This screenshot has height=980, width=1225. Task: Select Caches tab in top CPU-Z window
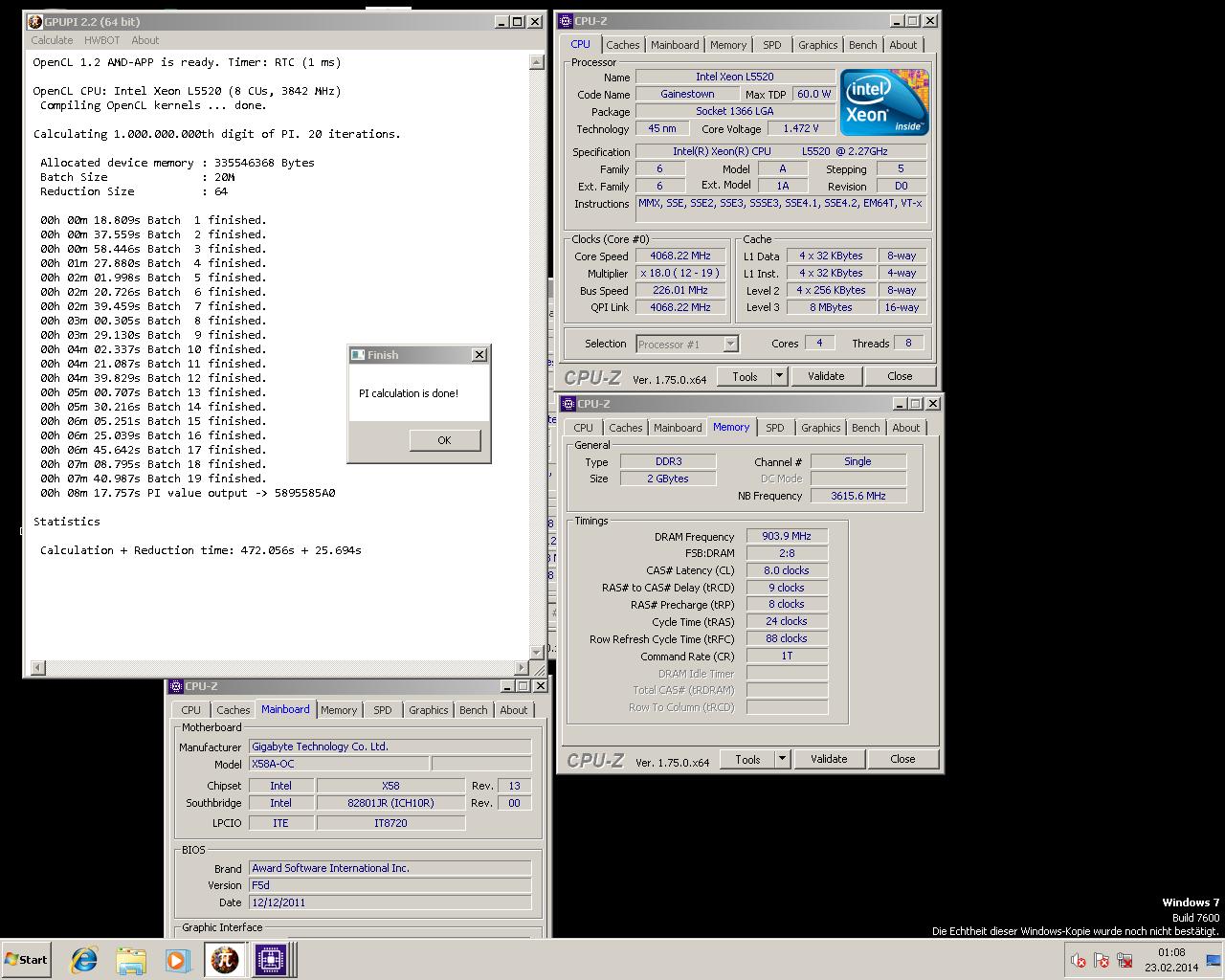[x=622, y=45]
